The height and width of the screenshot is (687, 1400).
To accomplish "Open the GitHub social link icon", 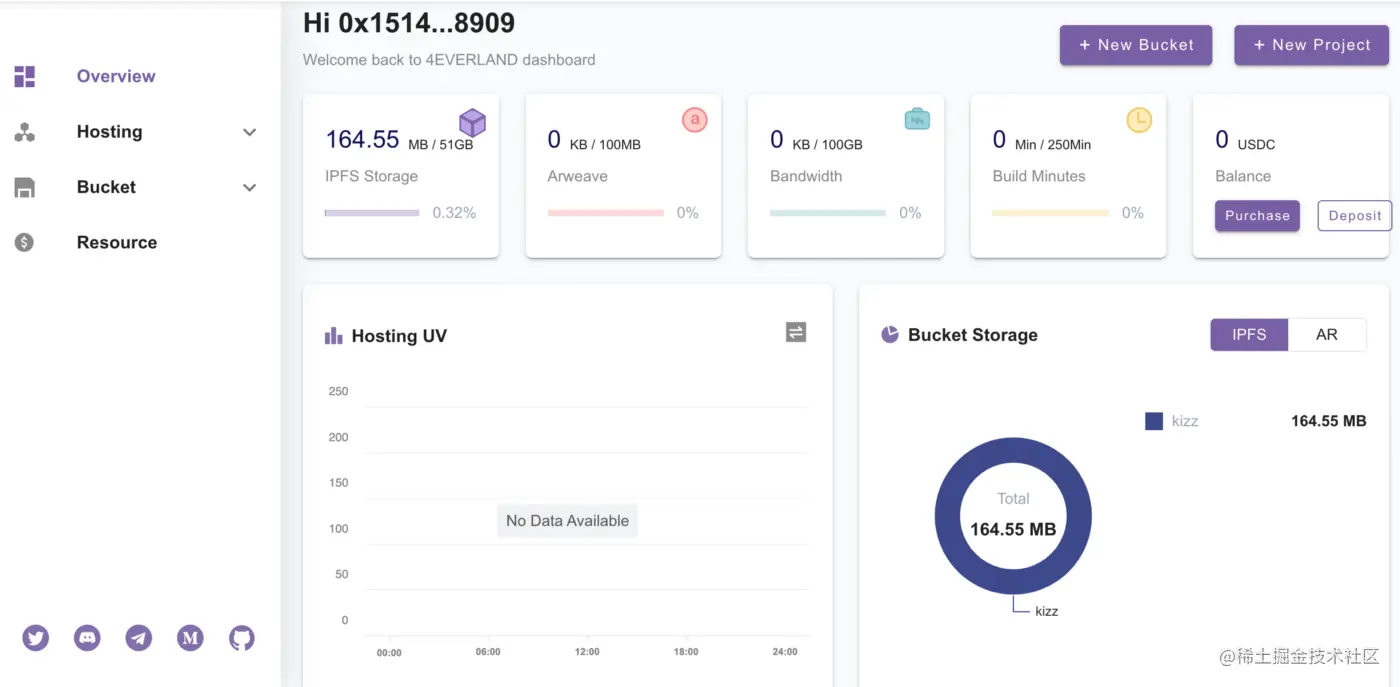I will 242,638.
